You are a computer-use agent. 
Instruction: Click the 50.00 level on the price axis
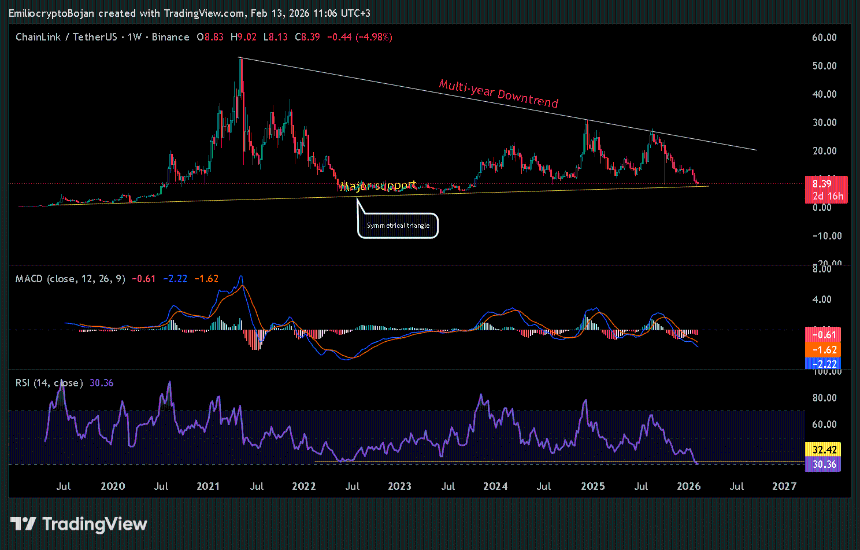pos(824,66)
